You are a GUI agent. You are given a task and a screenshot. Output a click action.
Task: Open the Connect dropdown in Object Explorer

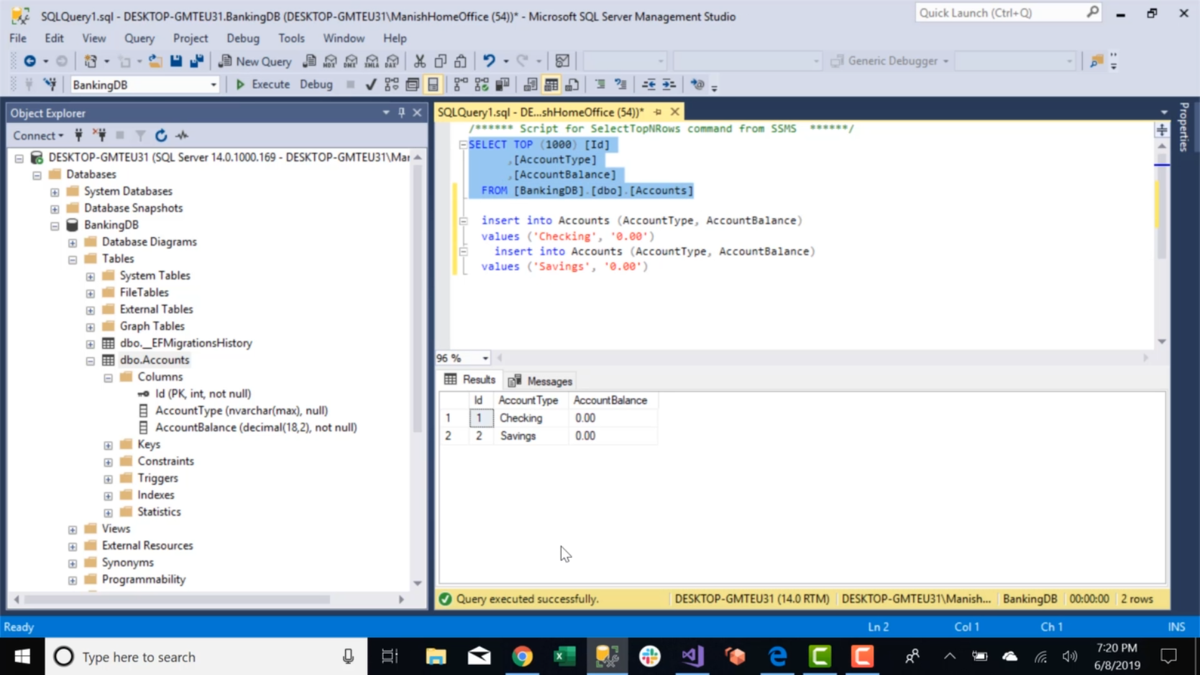point(38,135)
